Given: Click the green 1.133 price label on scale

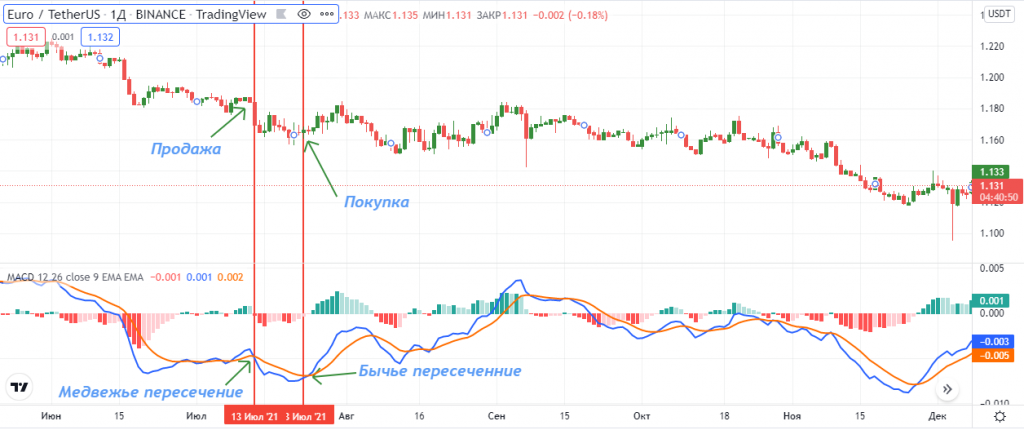Looking at the screenshot, I should click(991, 172).
